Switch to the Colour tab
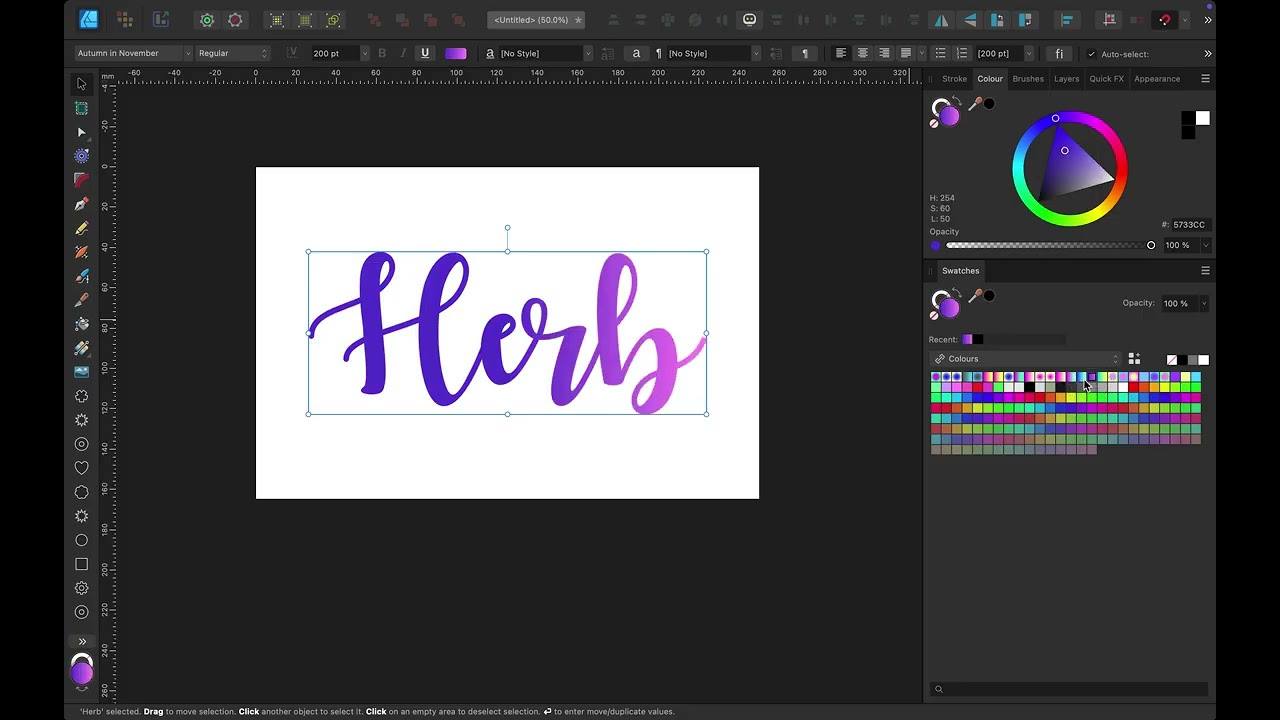The image size is (1280, 720). (990, 79)
